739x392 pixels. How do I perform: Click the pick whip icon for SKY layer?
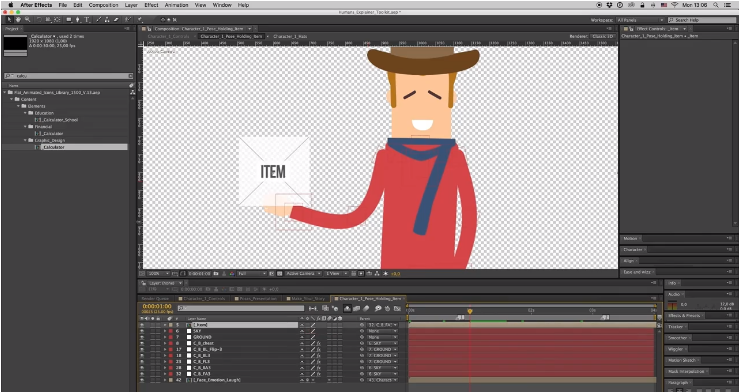[362, 331]
